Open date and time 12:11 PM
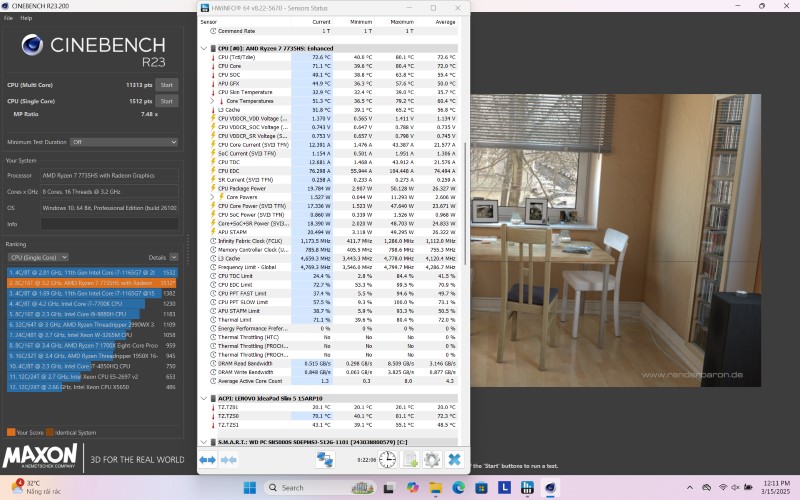 coord(776,487)
